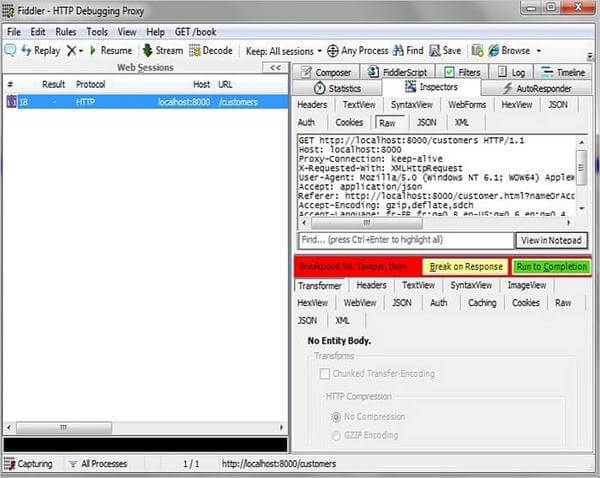Click the Resume play icon
600x478 pixels.
[x=91, y=50]
